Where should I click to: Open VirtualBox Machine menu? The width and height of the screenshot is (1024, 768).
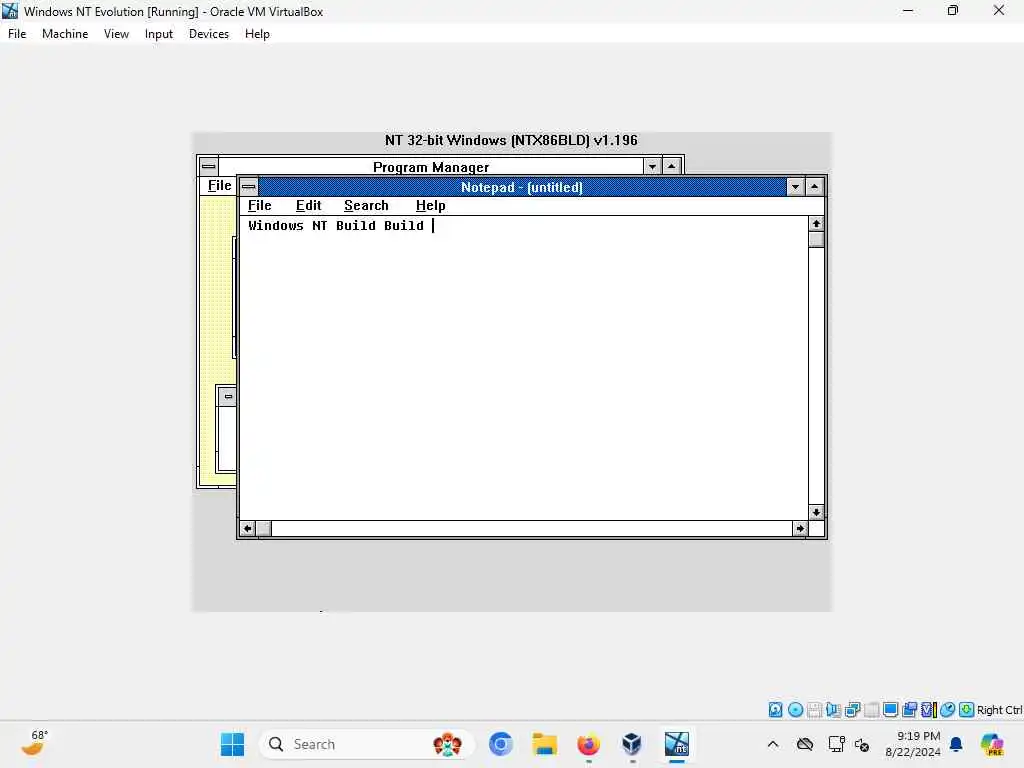65,34
